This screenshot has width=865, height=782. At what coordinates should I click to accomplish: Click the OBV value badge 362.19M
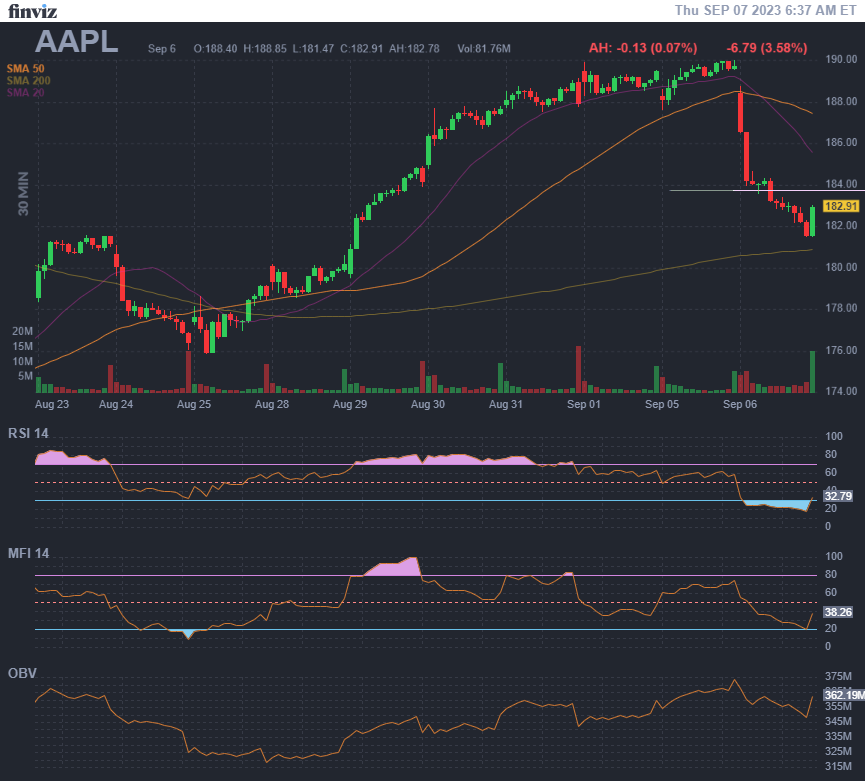coord(842,694)
